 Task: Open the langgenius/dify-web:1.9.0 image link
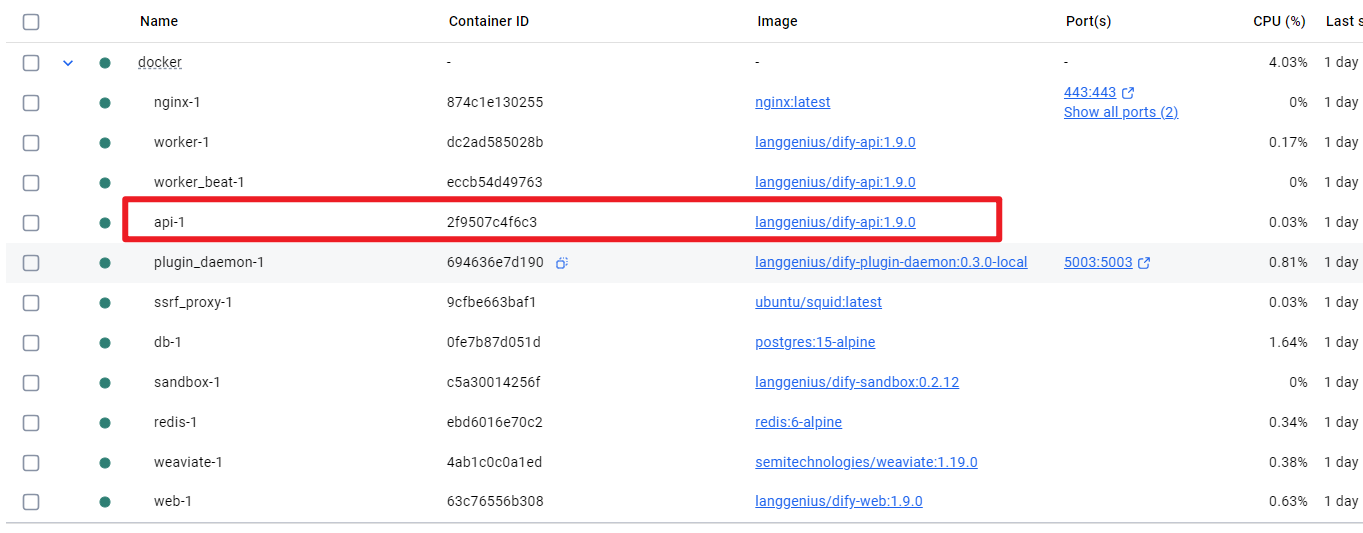pos(838,501)
